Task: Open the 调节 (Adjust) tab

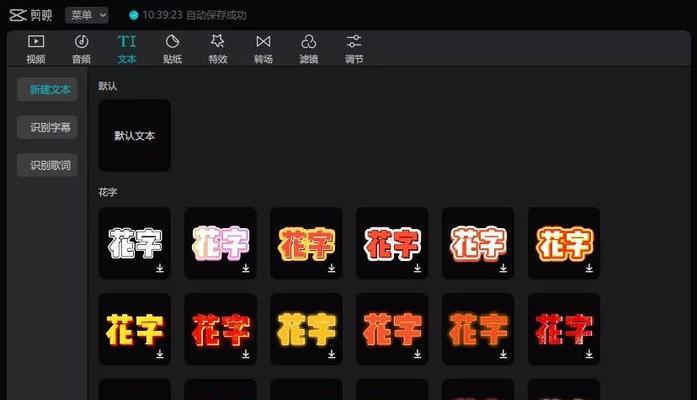Action: 354,49
